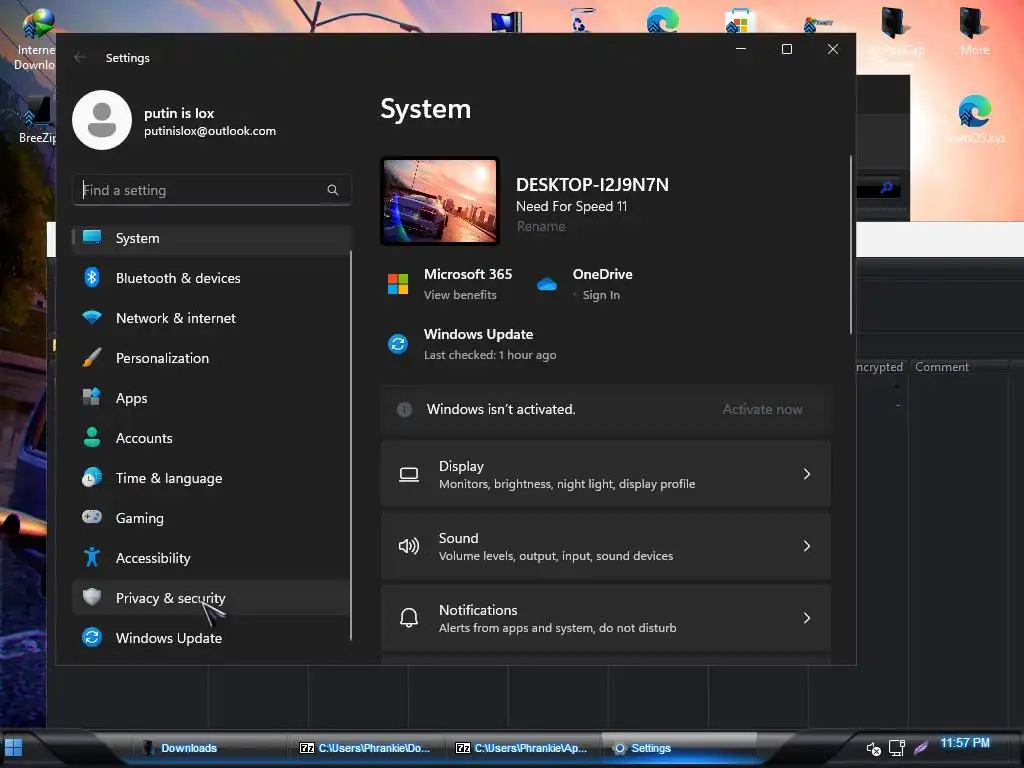
Task: Click the main pane vertical scrollbar
Action: point(850,245)
